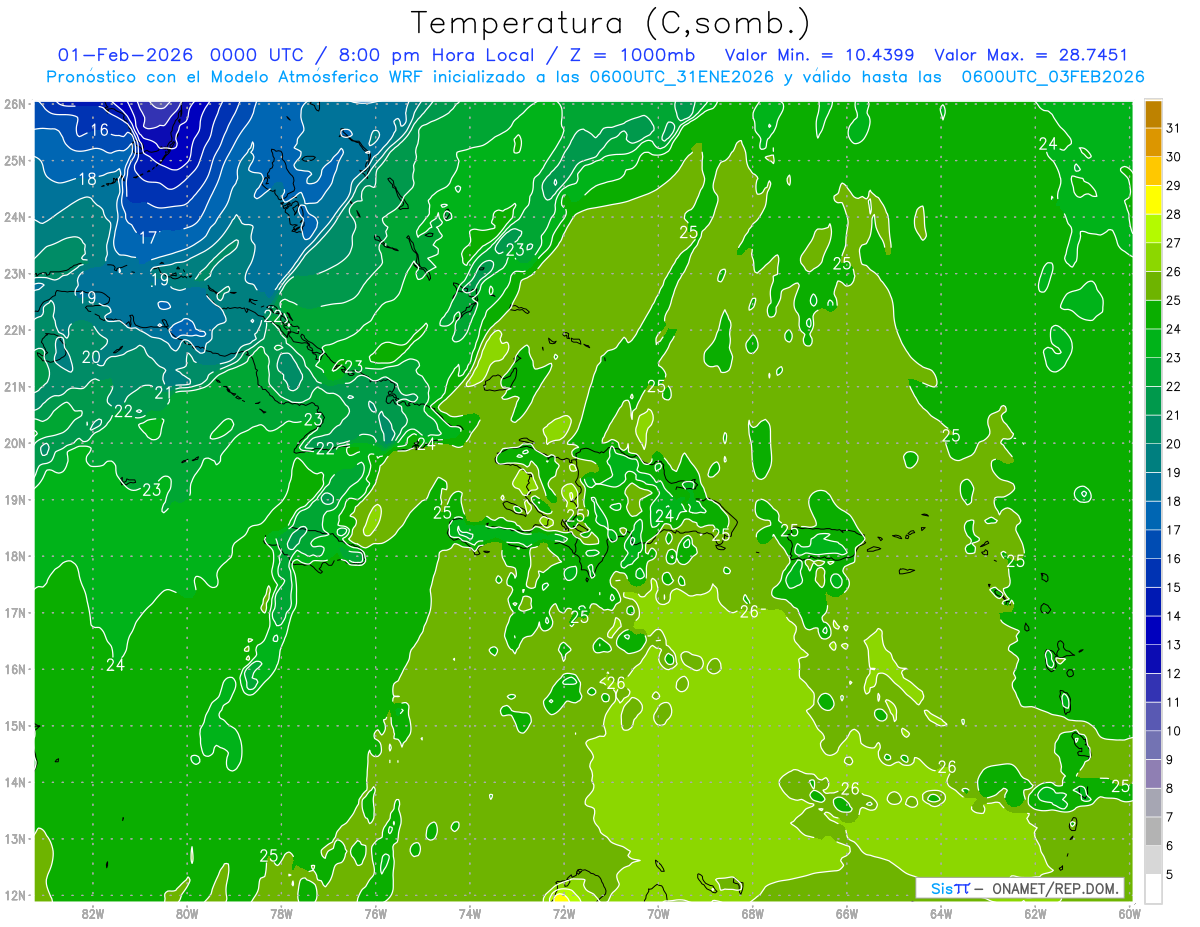
Task: Click the legend label '5'
Action: pyautogui.click(x=1170, y=875)
